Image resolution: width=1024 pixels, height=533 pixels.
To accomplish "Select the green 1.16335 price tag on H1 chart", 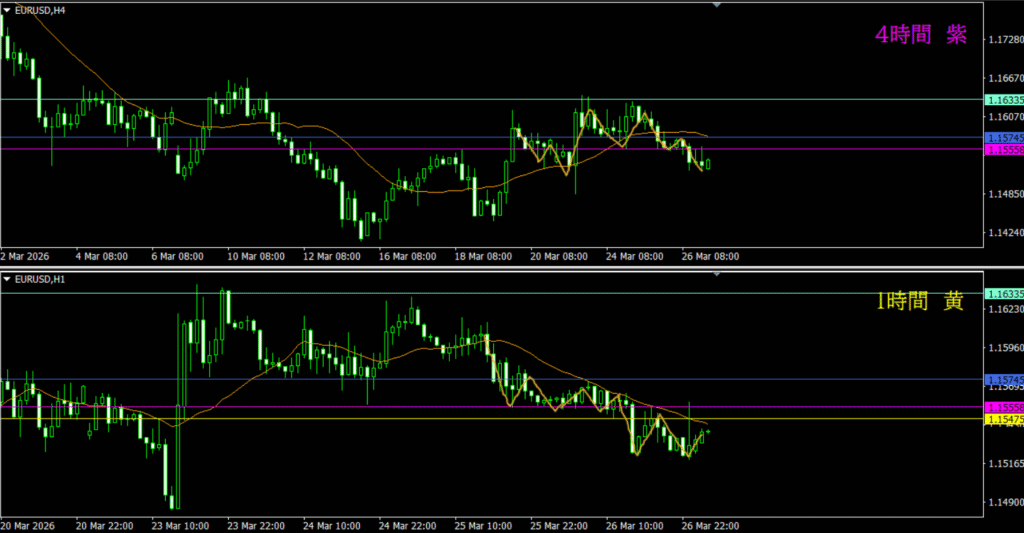I will pos(1003,294).
